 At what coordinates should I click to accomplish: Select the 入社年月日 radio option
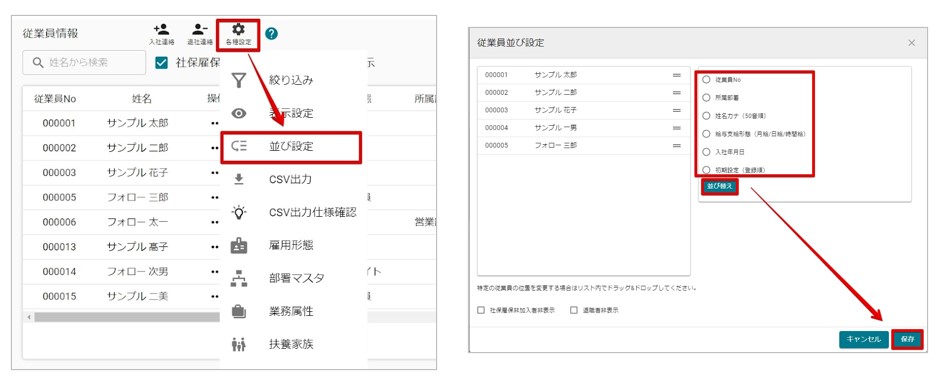(706, 152)
